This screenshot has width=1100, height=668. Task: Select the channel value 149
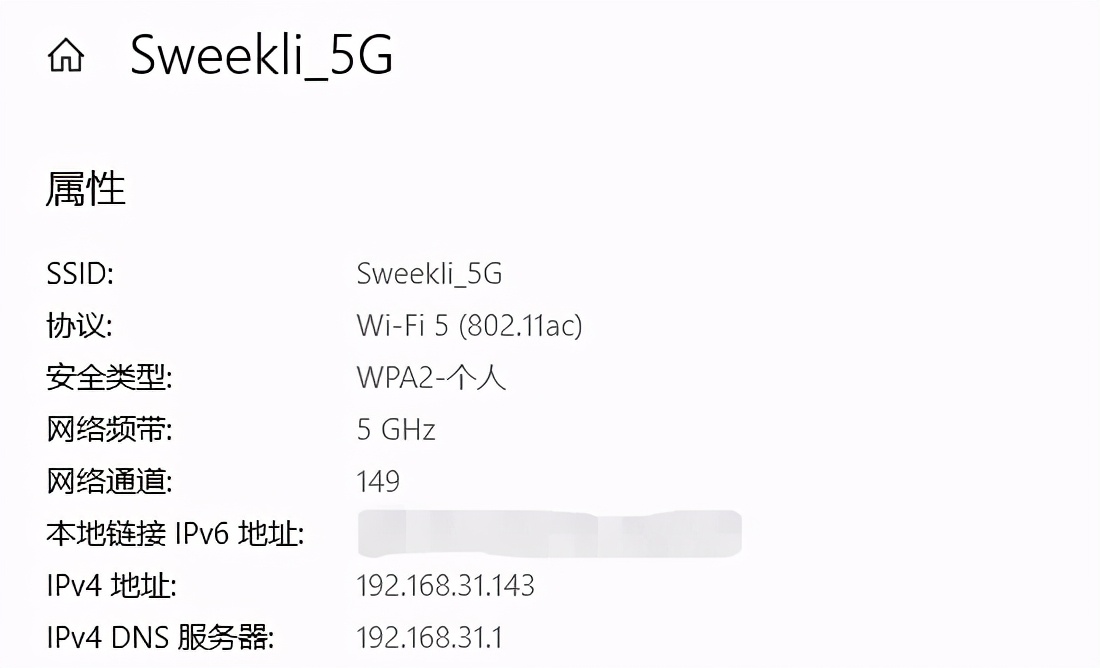click(378, 481)
